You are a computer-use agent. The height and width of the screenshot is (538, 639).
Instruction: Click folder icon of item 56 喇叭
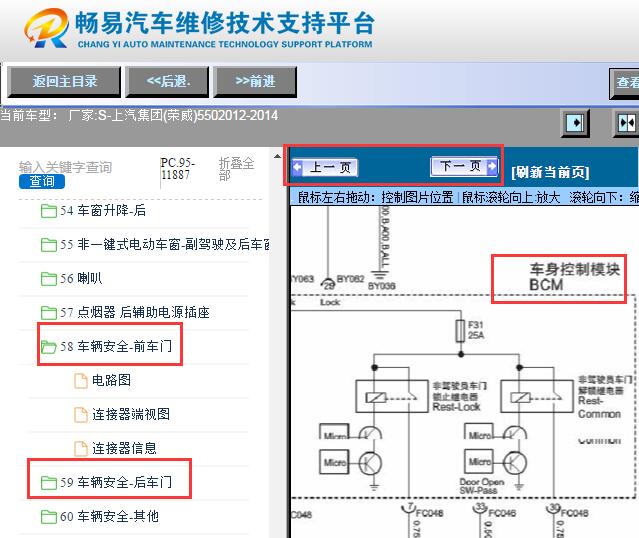[x=49, y=279]
